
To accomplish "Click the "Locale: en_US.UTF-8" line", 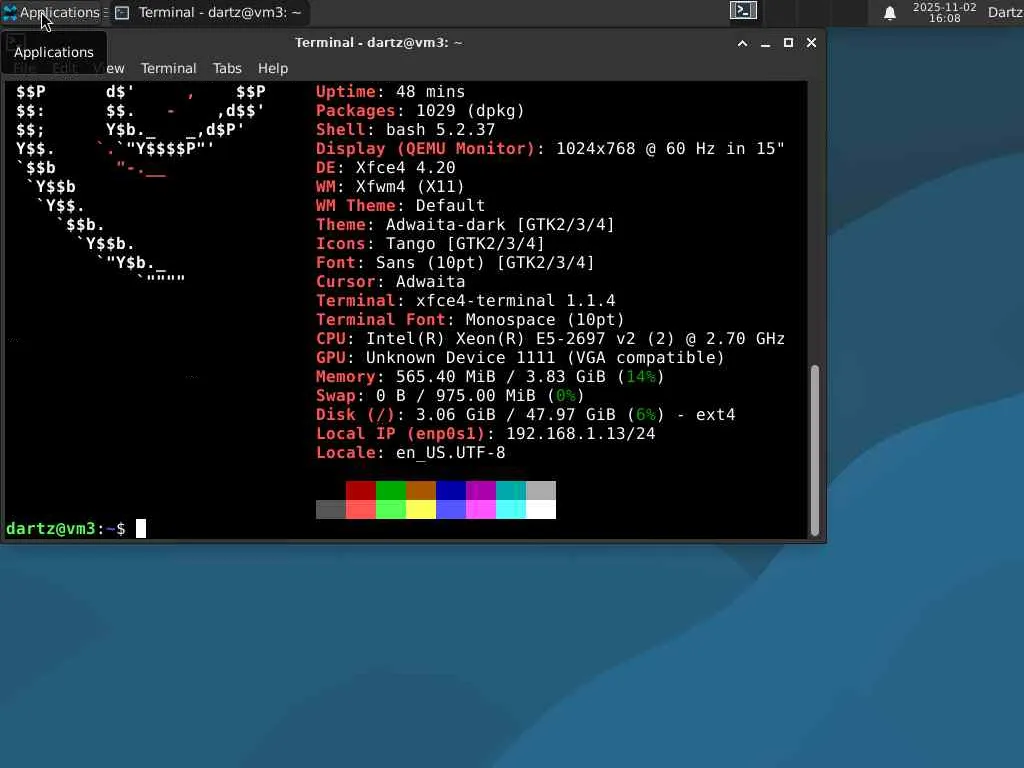I will tap(411, 452).
